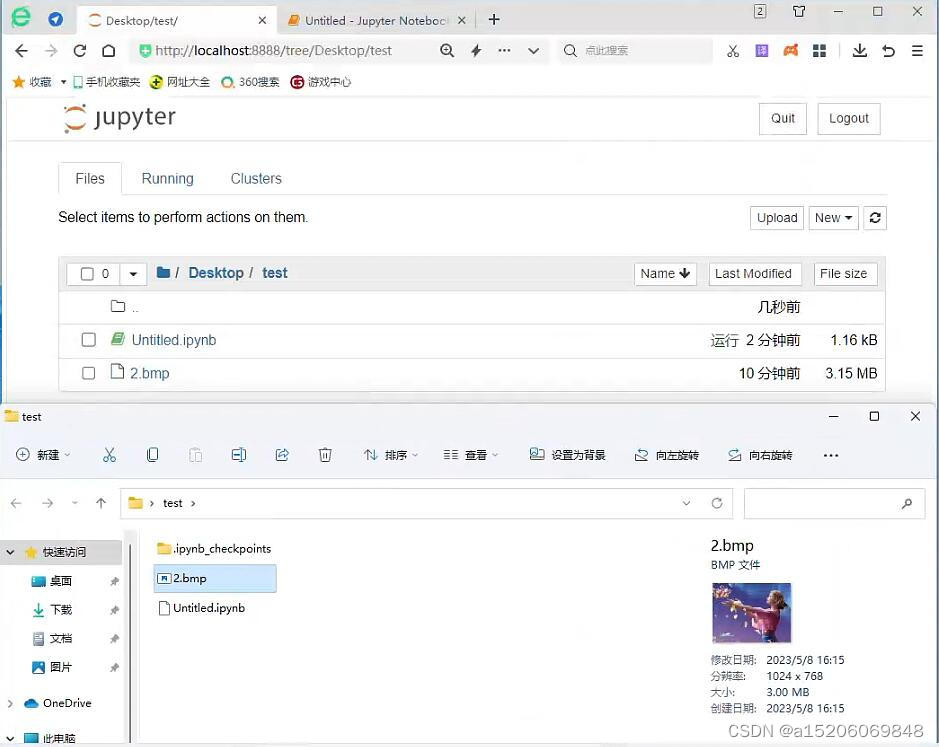Open a new browser tab

tap(494, 20)
